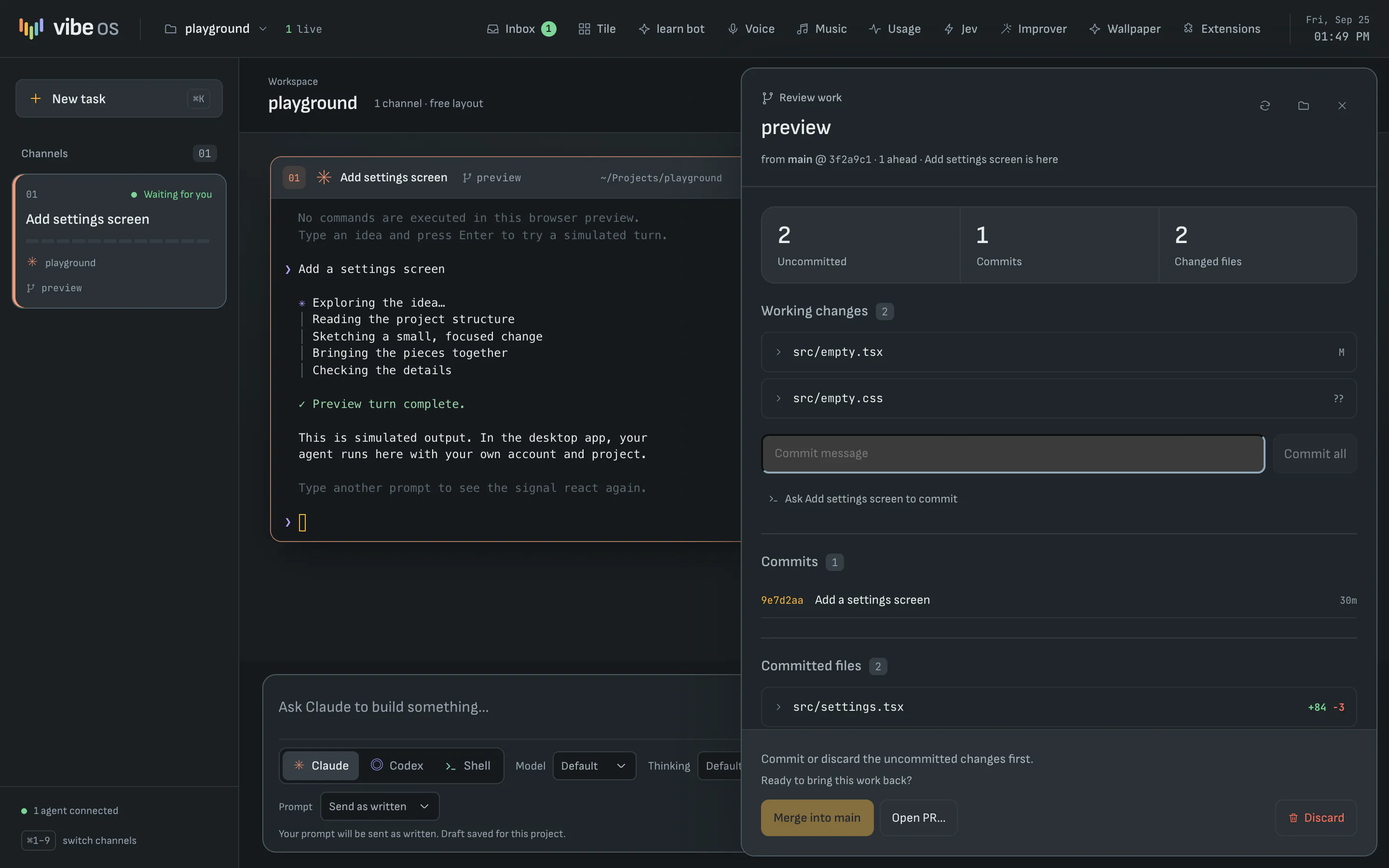Viewport: 1389px width, 868px height.
Task: Open Voice from top bar
Action: (x=751, y=29)
